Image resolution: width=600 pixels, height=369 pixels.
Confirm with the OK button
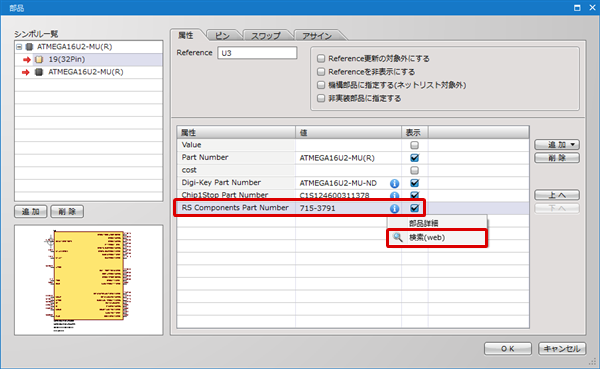pos(508,349)
